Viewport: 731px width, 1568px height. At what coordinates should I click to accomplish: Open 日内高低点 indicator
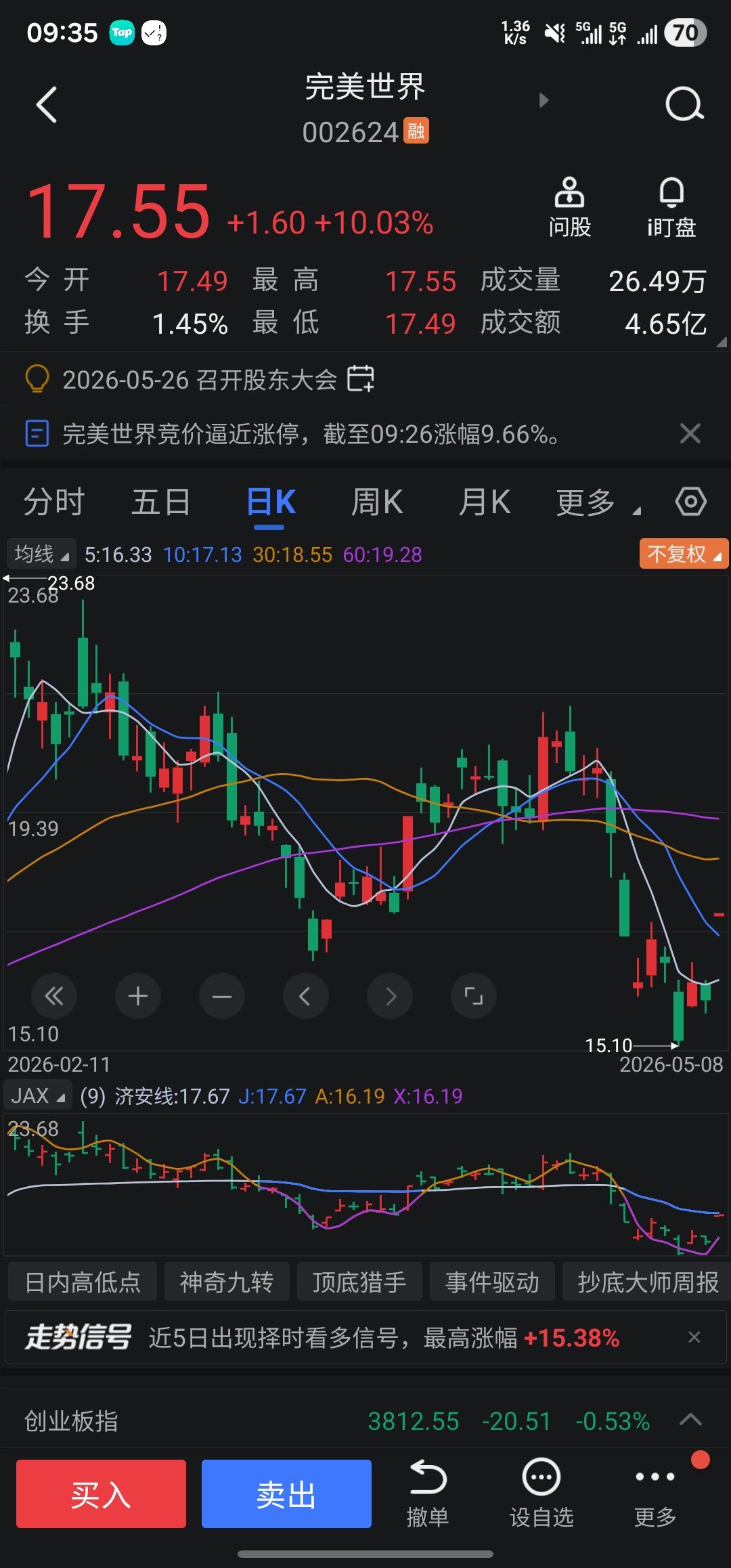(83, 1282)
